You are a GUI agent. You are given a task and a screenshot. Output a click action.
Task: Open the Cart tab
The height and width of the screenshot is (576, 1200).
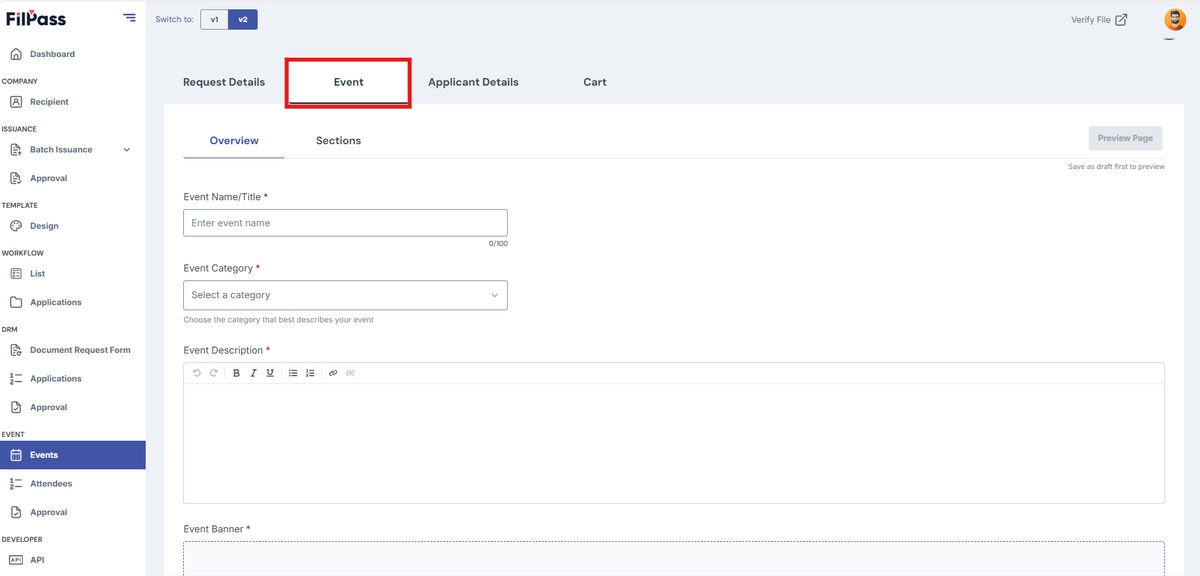click(x=595, y=82)
